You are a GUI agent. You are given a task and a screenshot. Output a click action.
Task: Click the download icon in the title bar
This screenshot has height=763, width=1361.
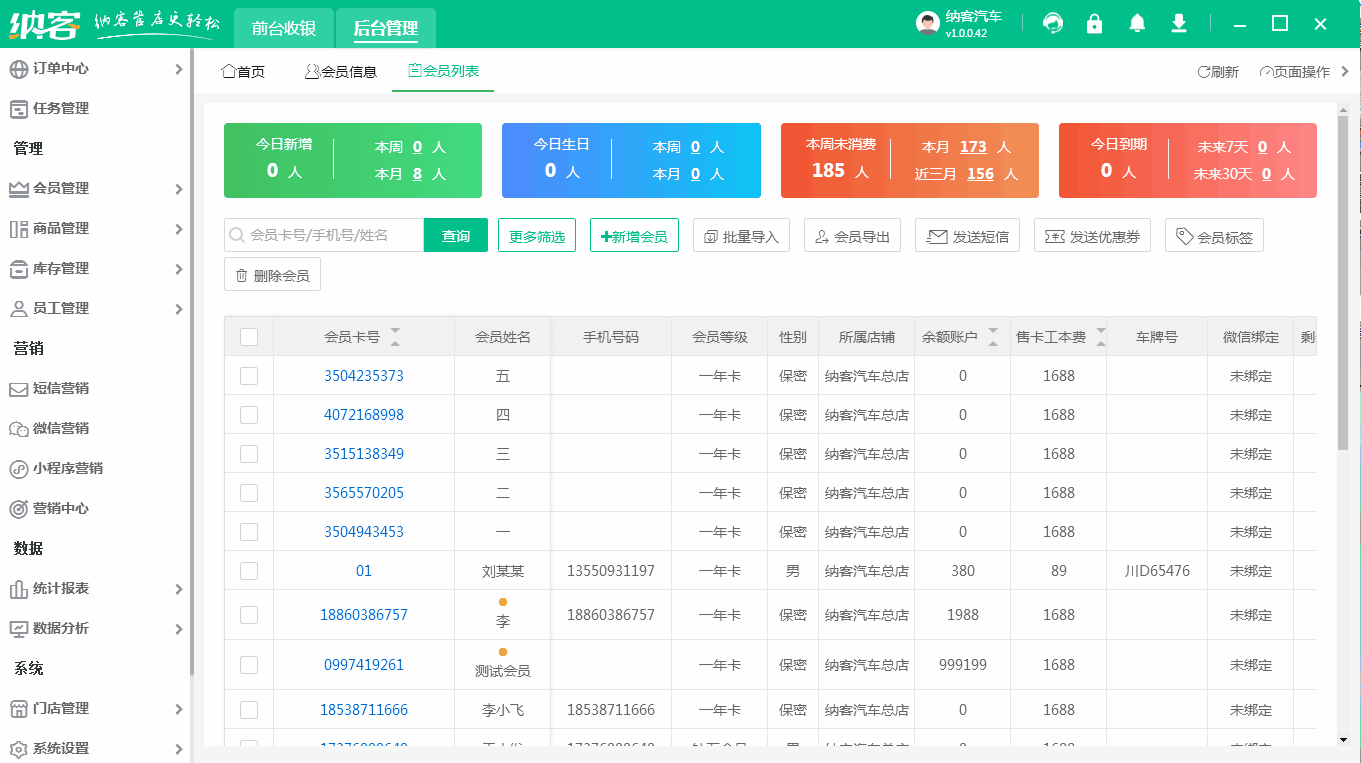coord(1178,22)
